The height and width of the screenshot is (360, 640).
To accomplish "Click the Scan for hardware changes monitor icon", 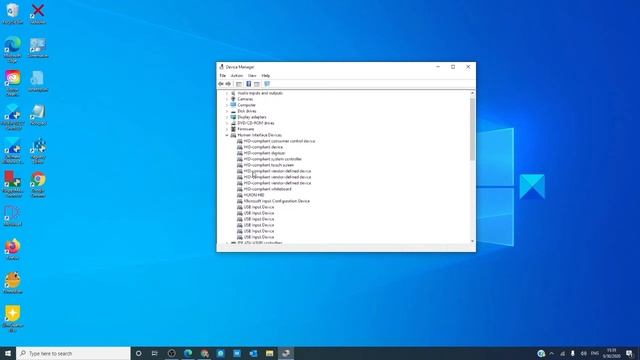I will 267,84.
